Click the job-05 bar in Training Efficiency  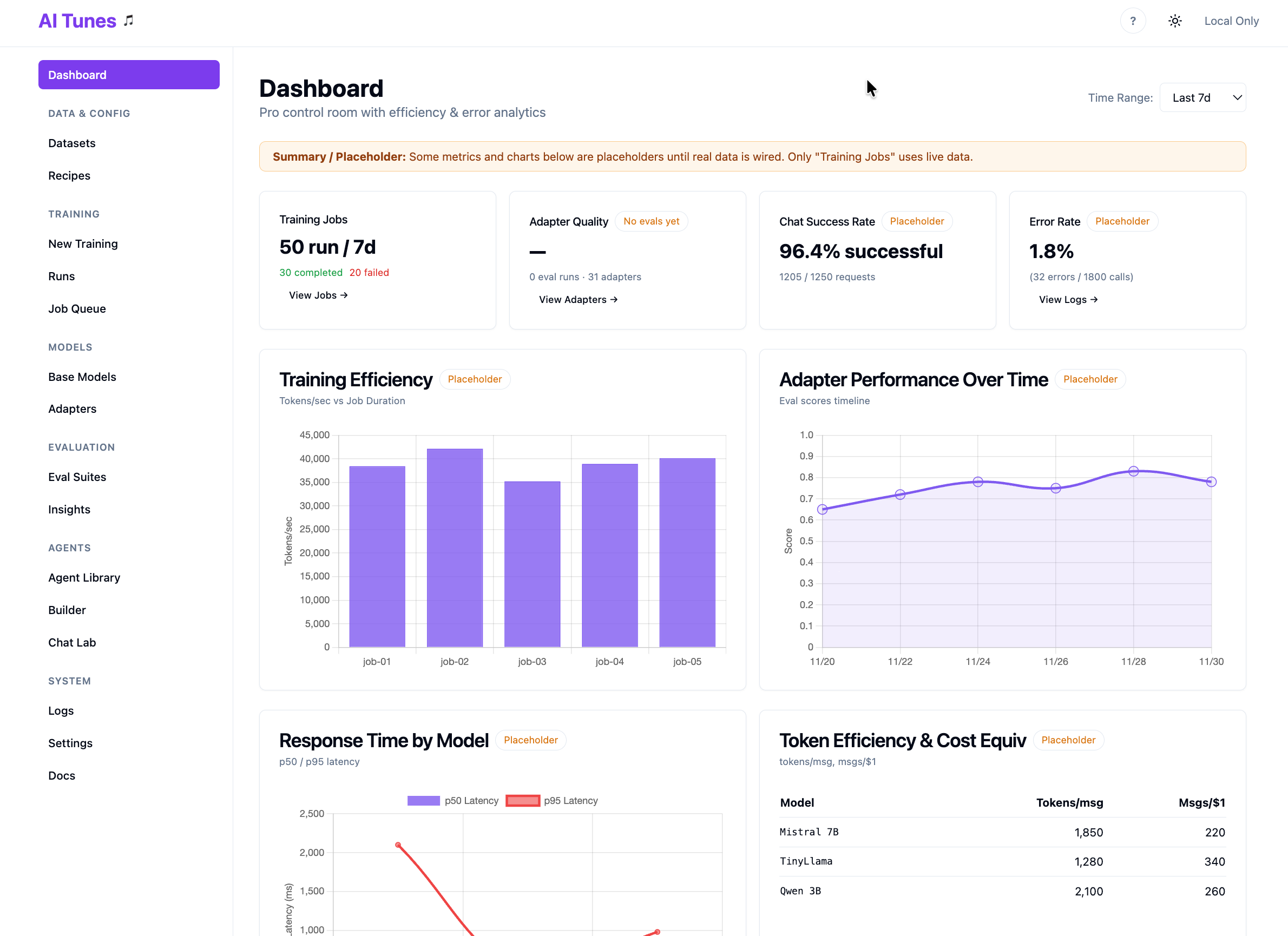(687, 553)
